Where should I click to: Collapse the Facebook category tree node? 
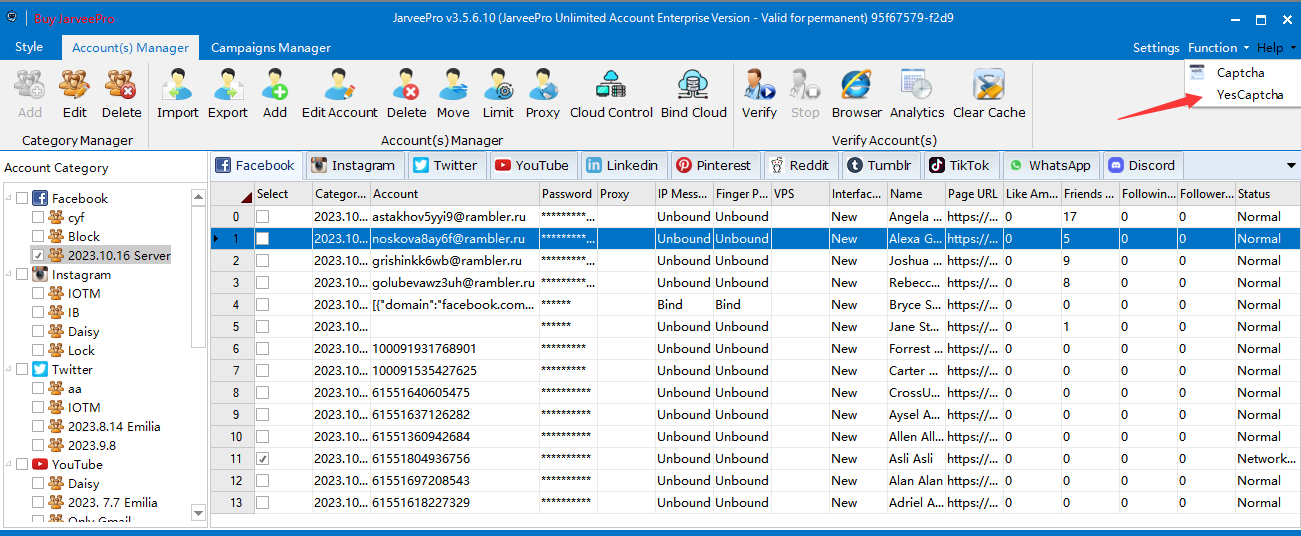(x=9, y=198)
